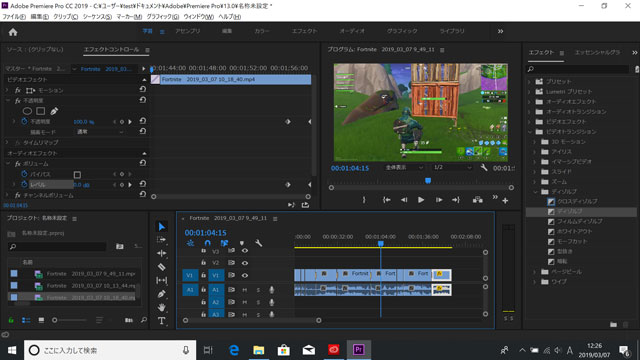Click the Home icon in workspace bar
Viewport: 640px width, 360px height.
(13, 32)
